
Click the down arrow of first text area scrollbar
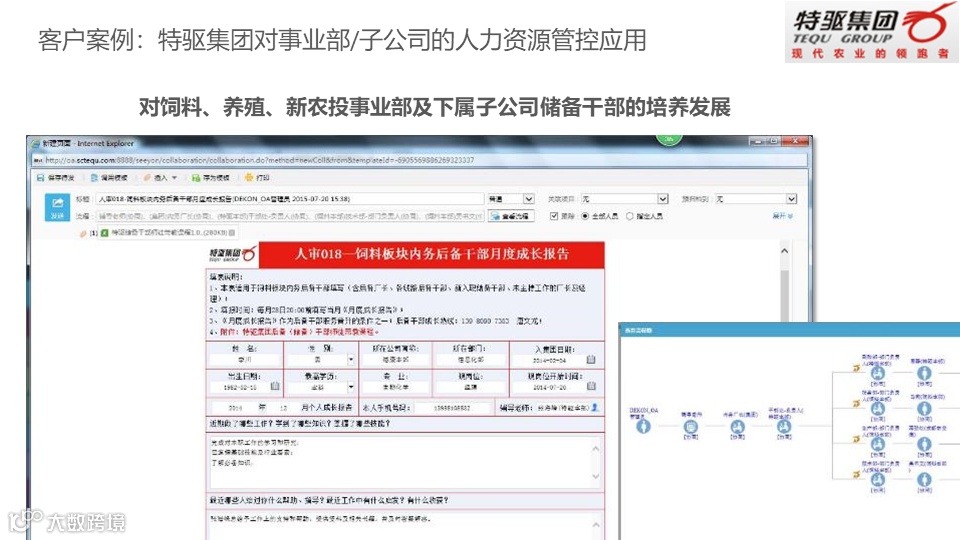click(x=596, y=476)
